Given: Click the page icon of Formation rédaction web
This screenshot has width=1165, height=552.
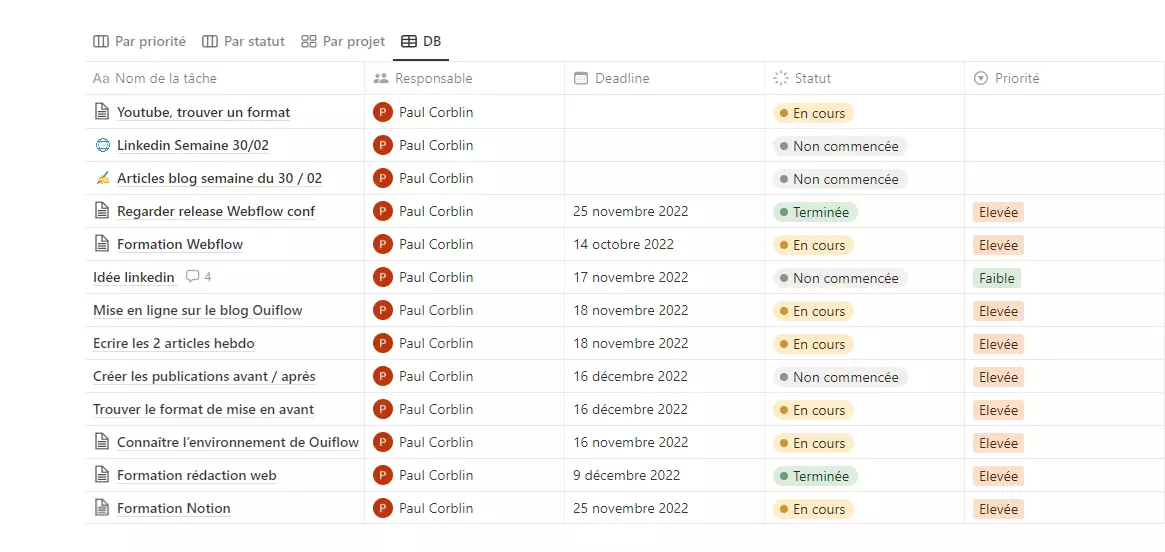Looking at the screenshot, I should click(102, 475).
